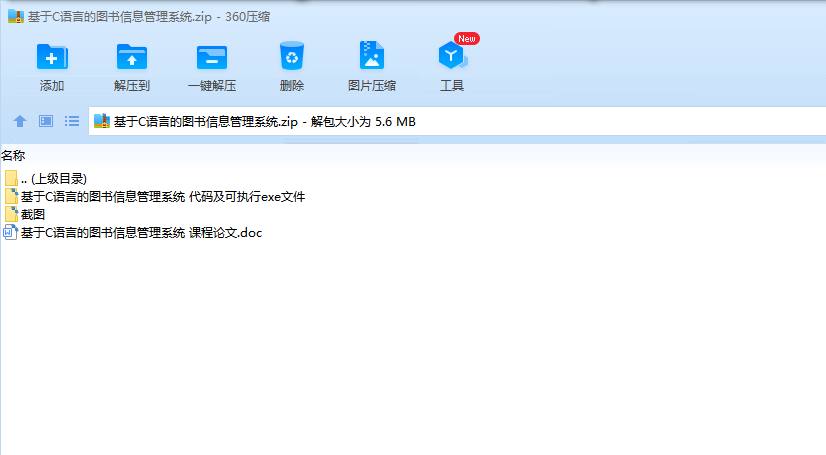
Task: Select the 截图 folder
Action: point(24,214)
